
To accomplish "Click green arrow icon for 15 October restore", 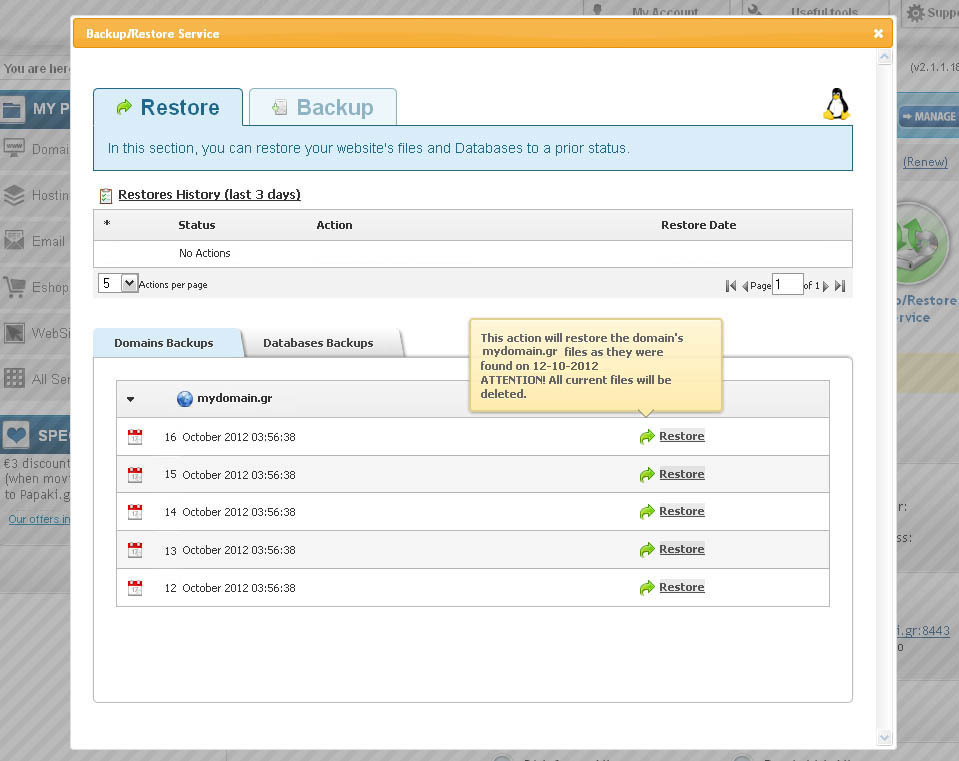I will [x=647, y=475].
